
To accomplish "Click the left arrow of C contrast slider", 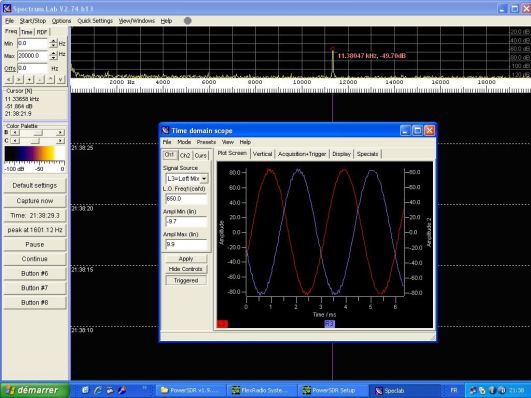I will click(15, 141).
